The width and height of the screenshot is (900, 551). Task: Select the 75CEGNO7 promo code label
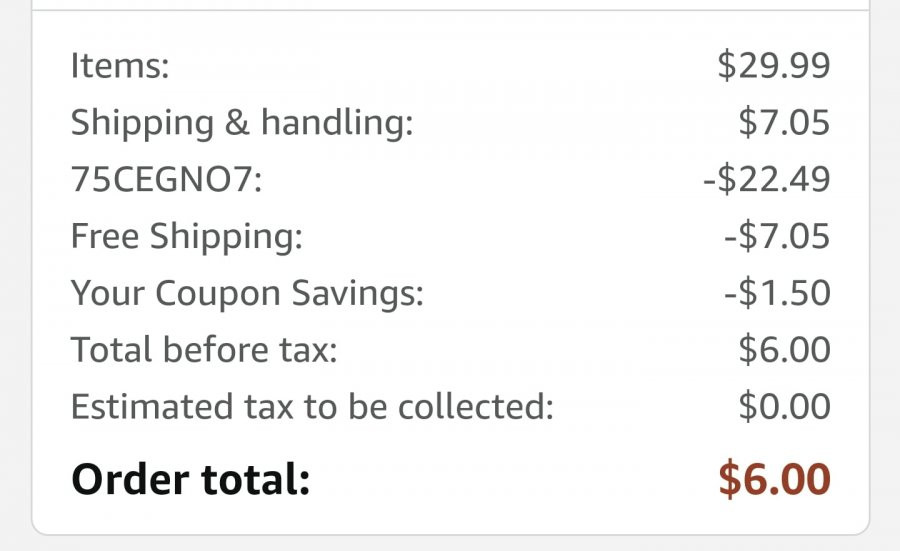166,179
